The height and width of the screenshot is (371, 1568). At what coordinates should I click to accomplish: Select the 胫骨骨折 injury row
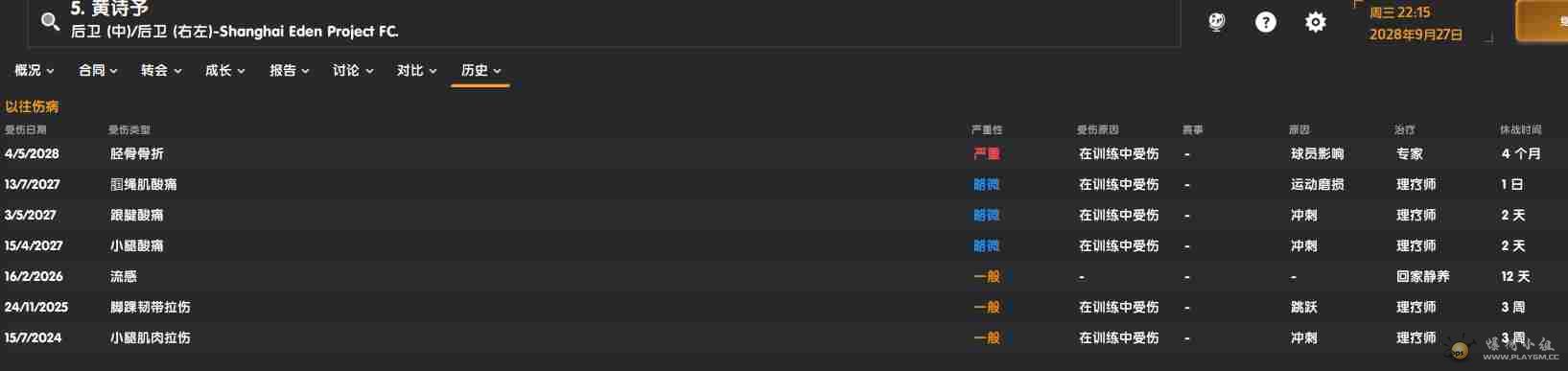pyautogui.click(x=784, y=153)
